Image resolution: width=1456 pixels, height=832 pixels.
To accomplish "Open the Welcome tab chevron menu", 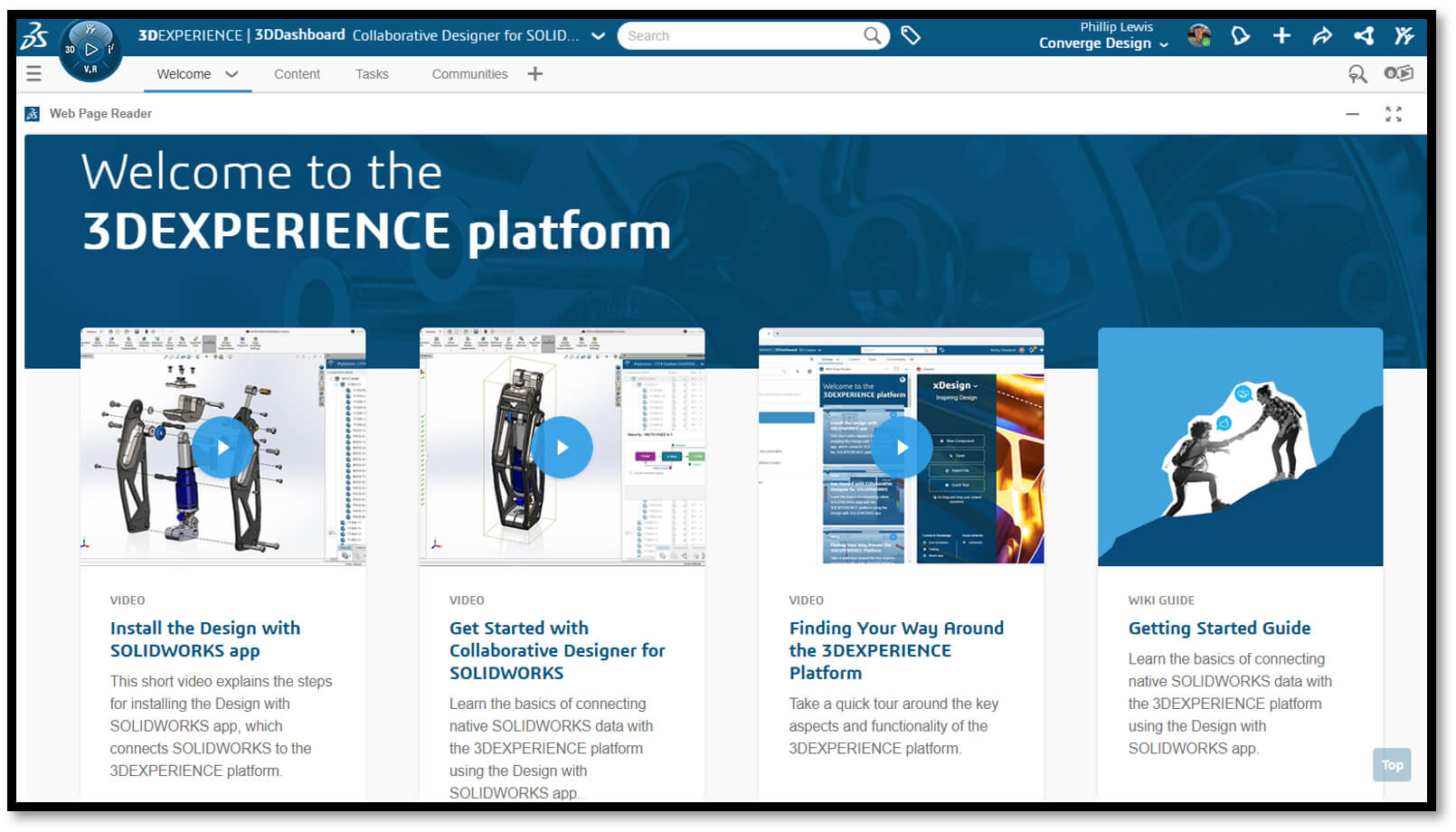I will (232, 75).
